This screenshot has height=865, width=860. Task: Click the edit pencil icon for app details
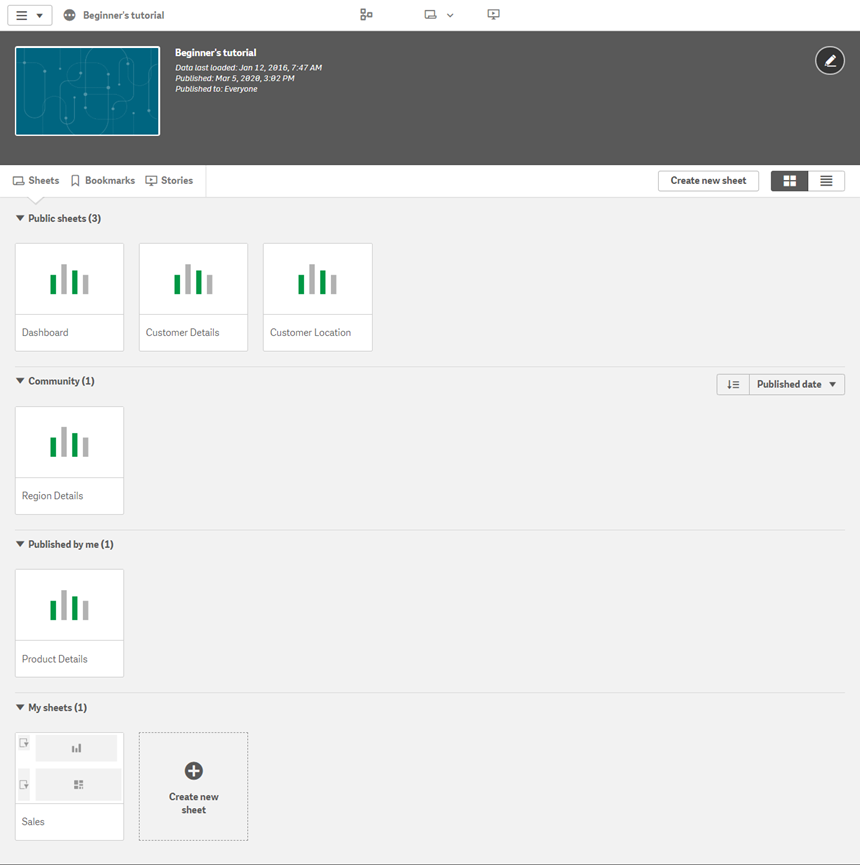[829, 61]
